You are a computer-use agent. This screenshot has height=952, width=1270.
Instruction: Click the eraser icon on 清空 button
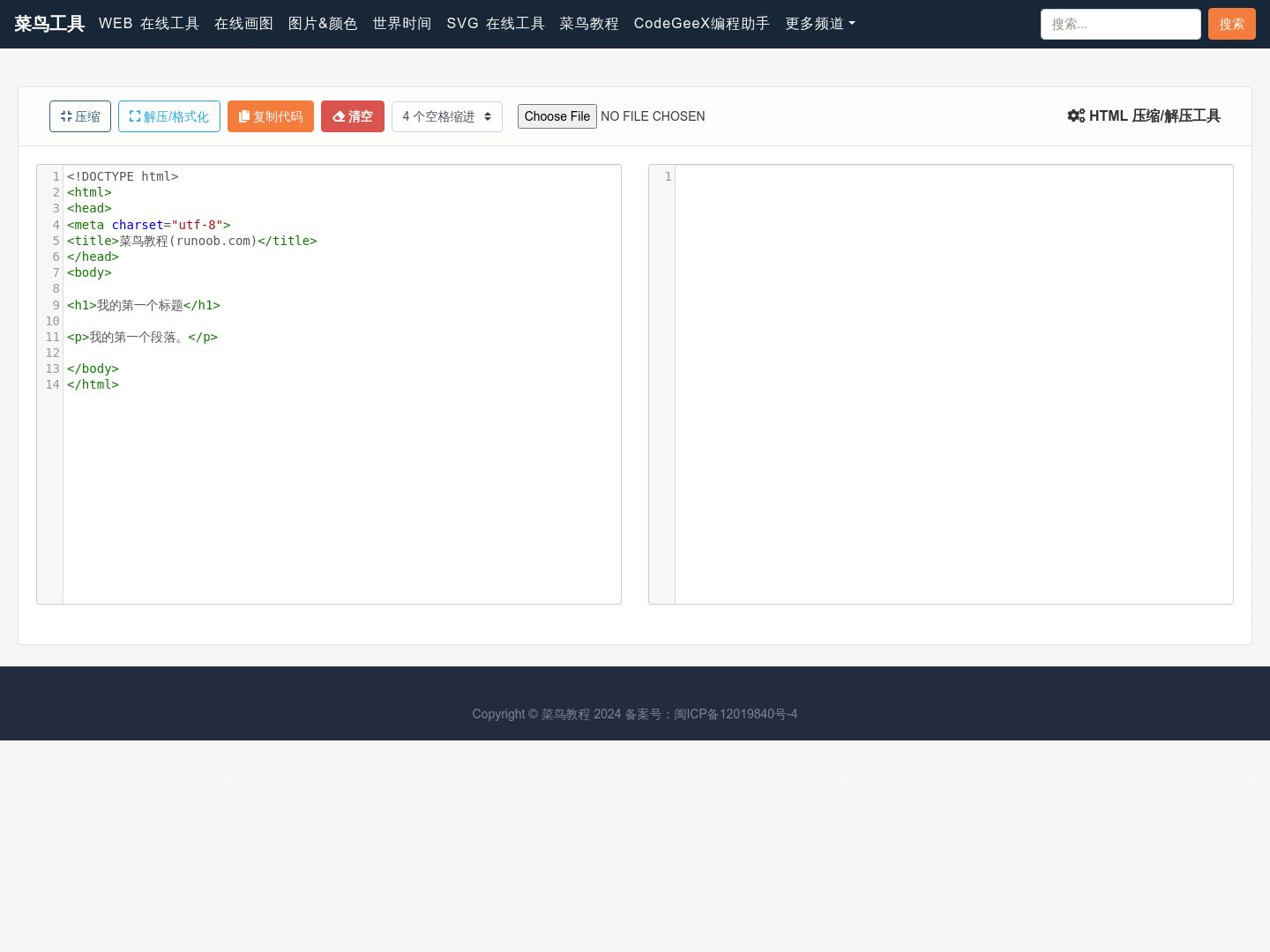pos(339,116)
